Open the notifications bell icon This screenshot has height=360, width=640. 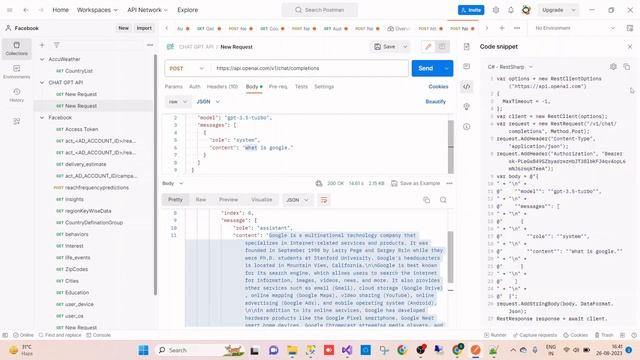pos(511,10)
